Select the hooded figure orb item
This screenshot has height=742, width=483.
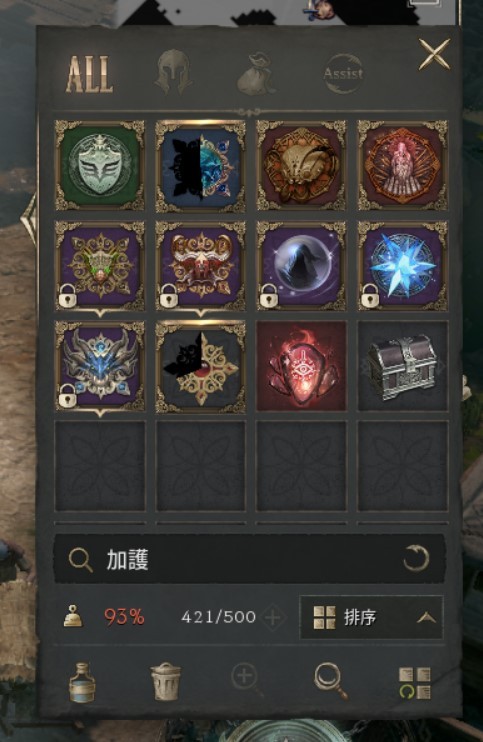(301, 265)
